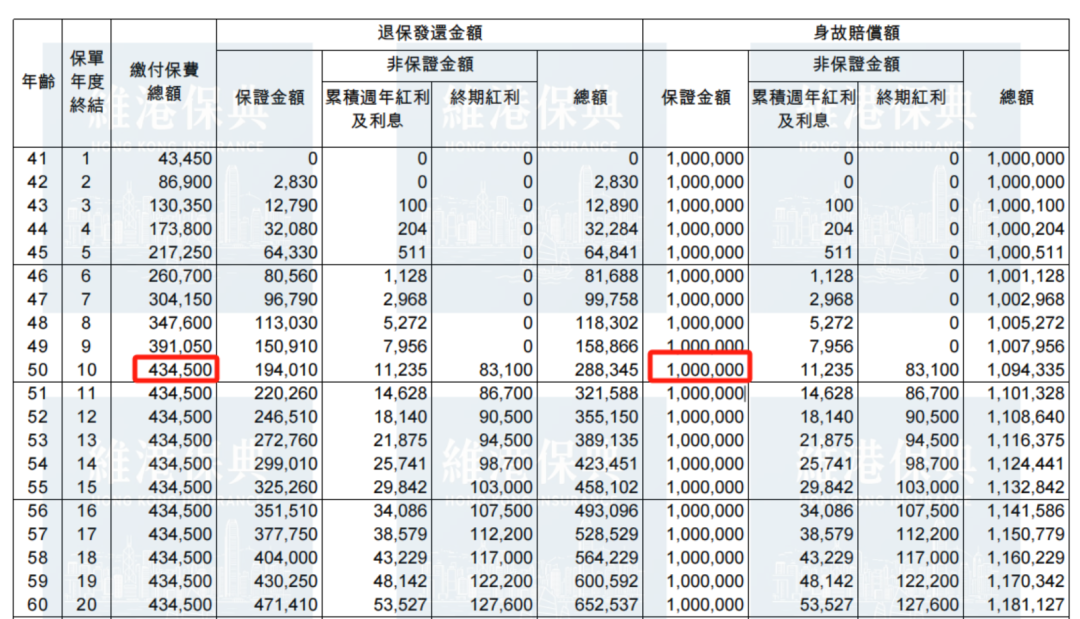The image size is (1080, 619).
Task: Select the 退保發還金額 header
Action: coord(431,33)
